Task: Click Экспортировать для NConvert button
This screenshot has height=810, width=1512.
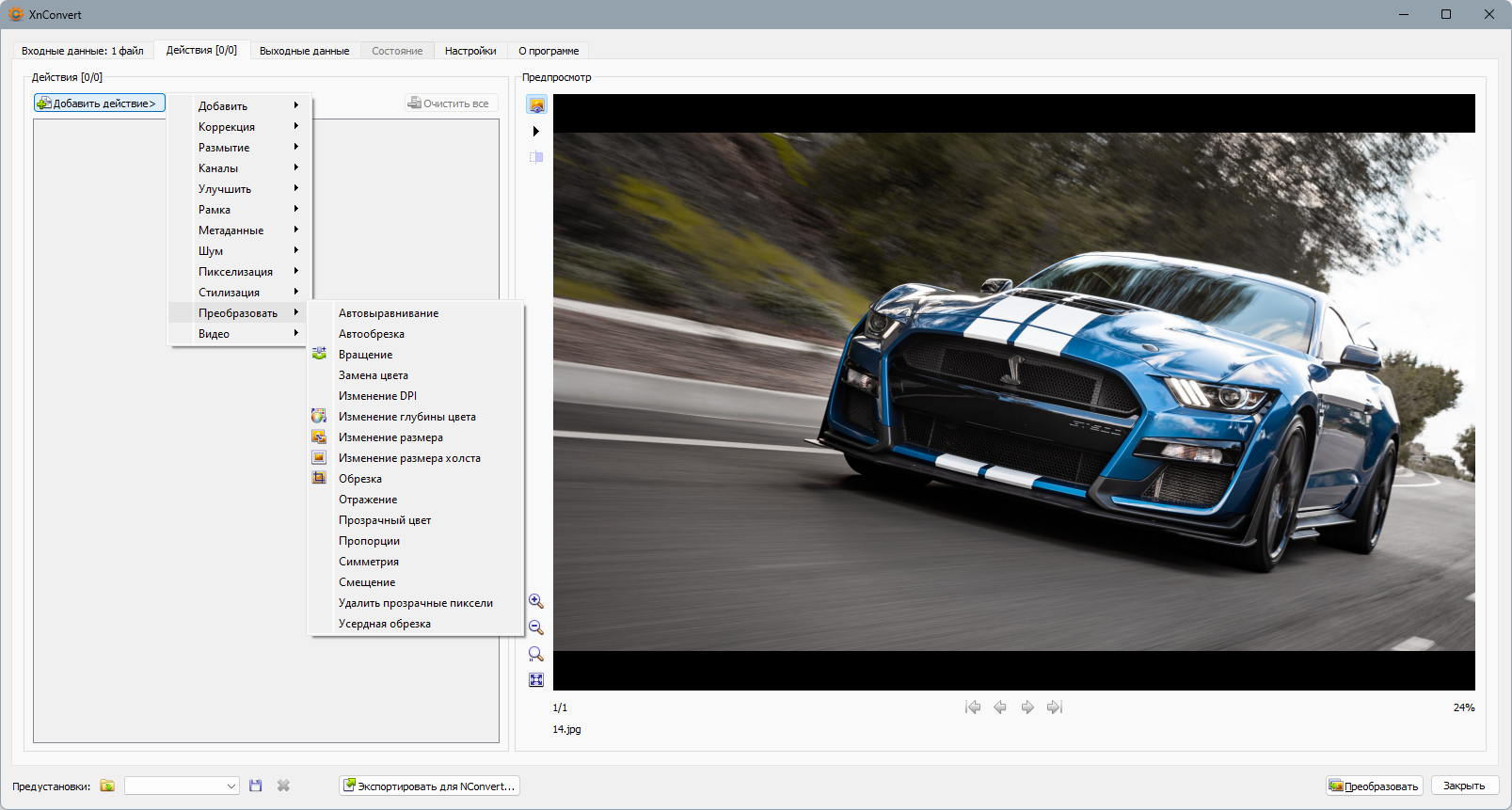Action: pos(429,786)
